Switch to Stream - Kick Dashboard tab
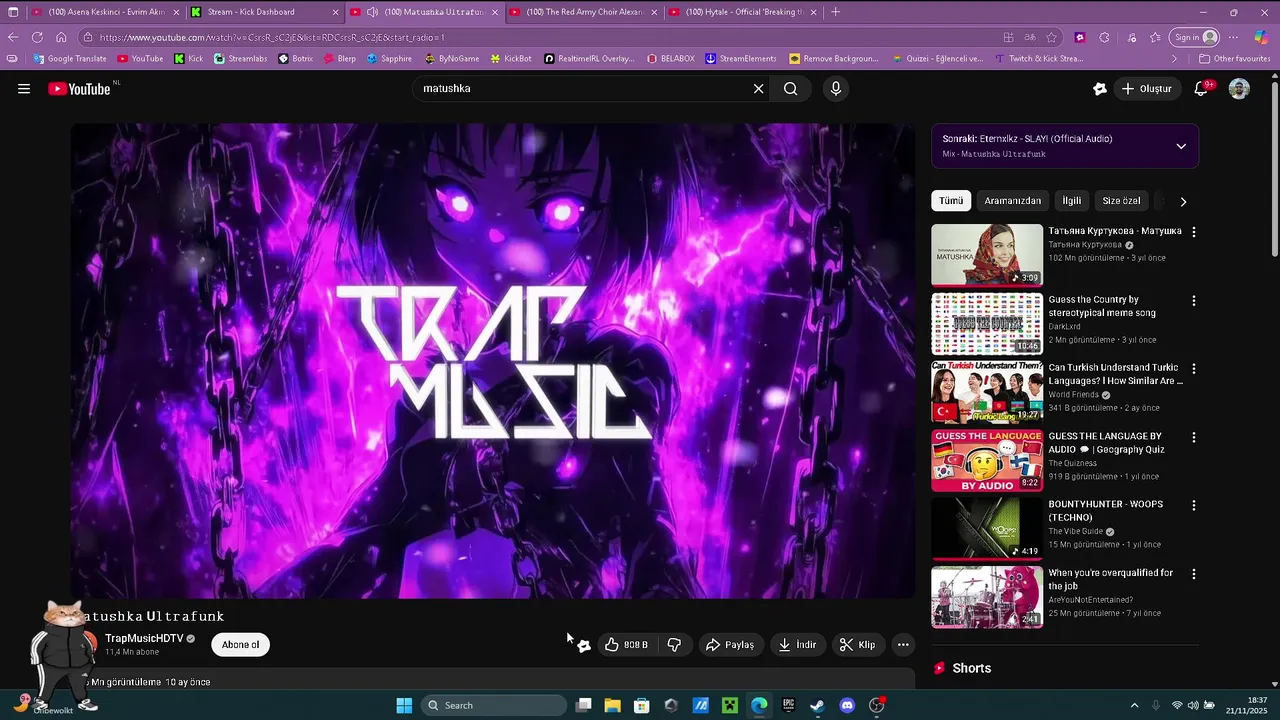The image size is (1280, 720). (264, 12)
